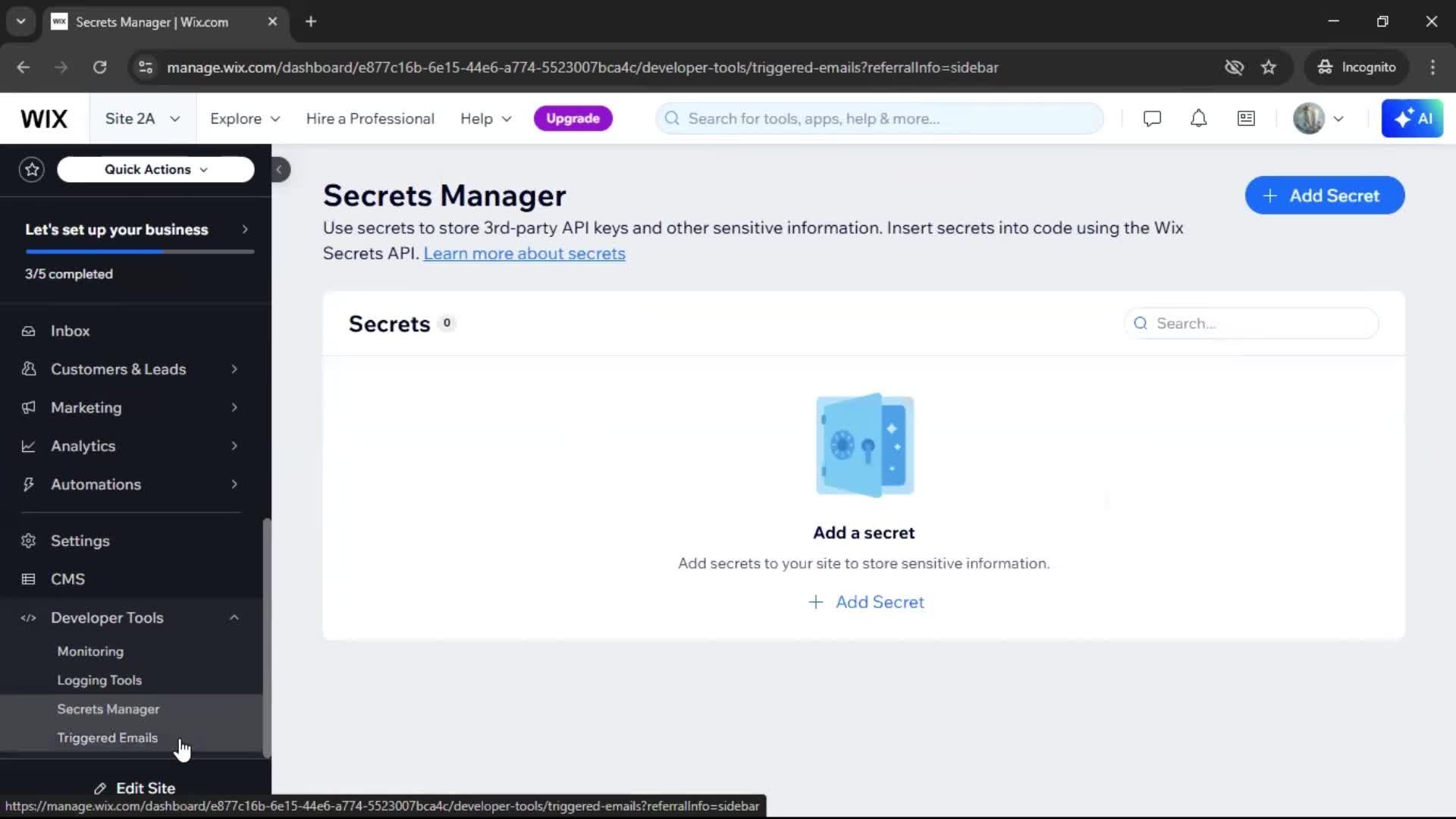Select Monitoring under Developer Tools
The width and height of the screenshot is (1456, 819).
(90, 651)
